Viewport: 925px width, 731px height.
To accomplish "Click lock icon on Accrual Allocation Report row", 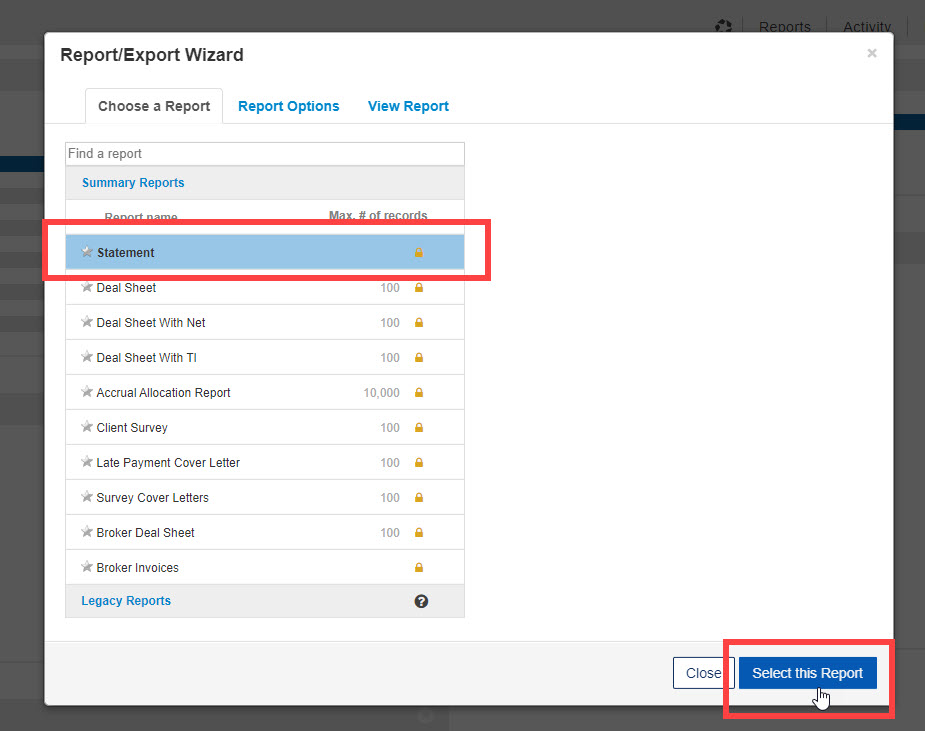I will [418, 393].
